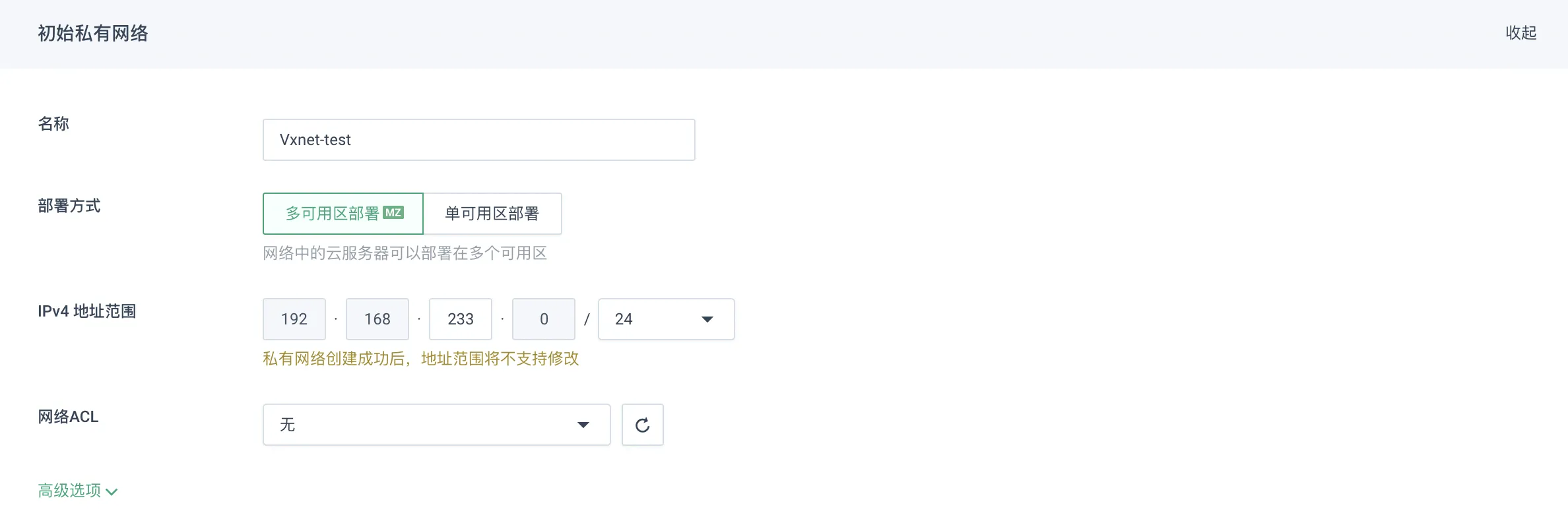Screen dimensions: 1568x517
Task: Focus the 名称 field containing Vxnet-test
Action: tap(478, 140)
